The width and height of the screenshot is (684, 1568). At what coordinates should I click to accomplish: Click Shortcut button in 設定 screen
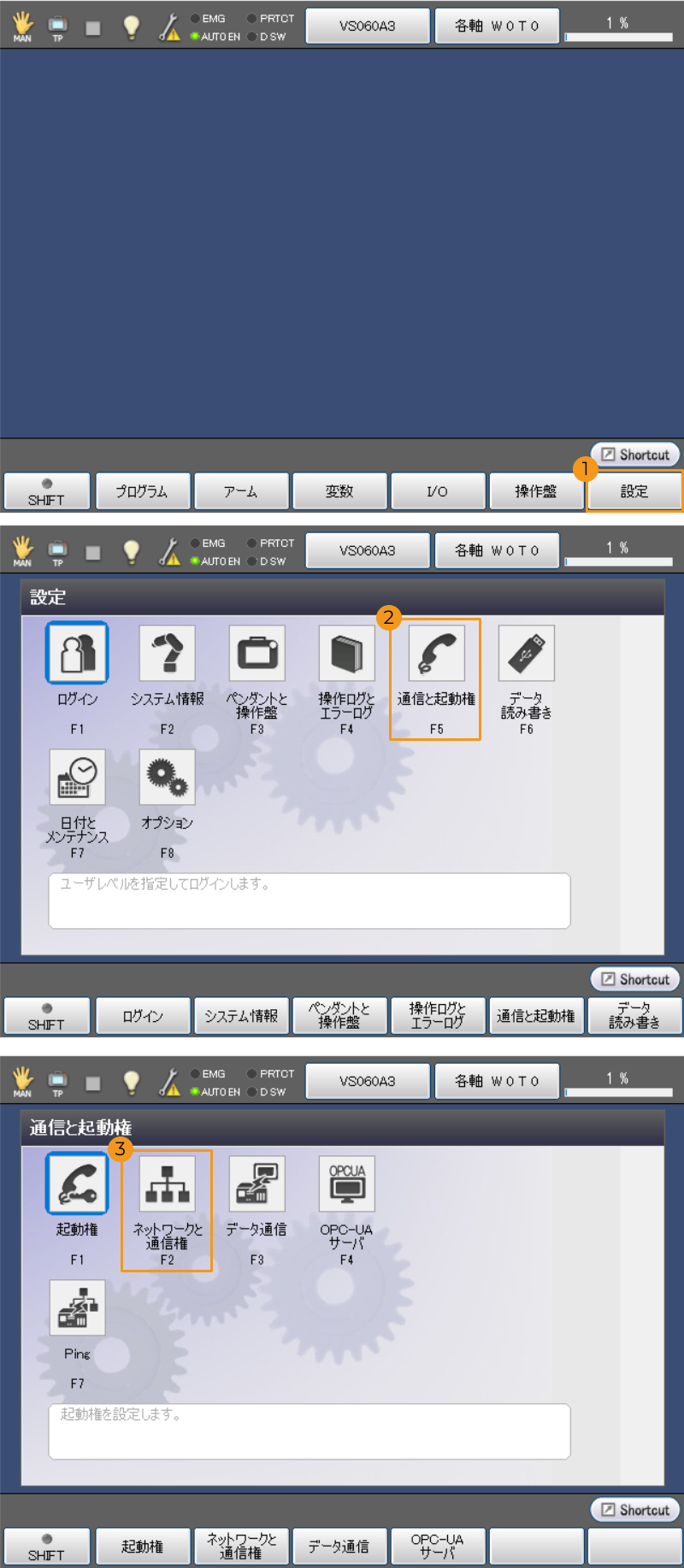click(635, 979)
